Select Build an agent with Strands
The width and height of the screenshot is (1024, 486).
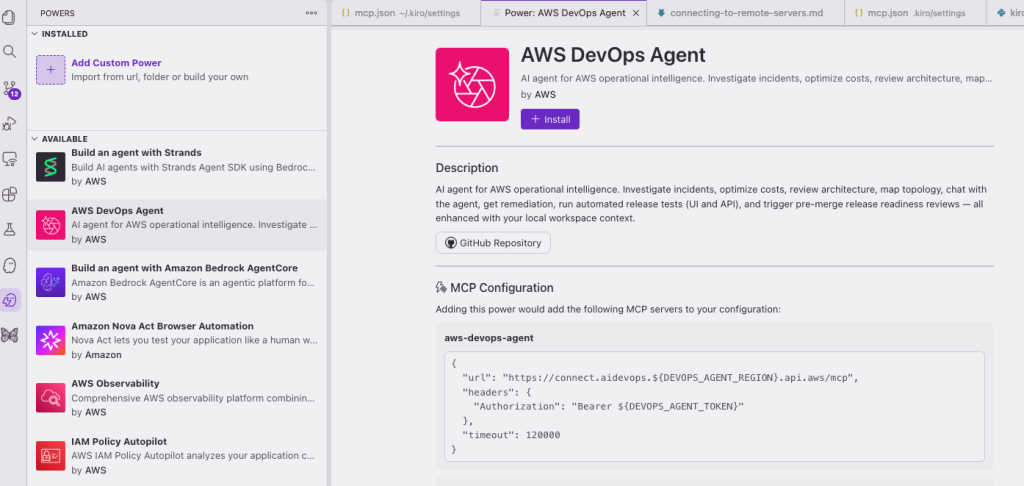pos(136,153)
